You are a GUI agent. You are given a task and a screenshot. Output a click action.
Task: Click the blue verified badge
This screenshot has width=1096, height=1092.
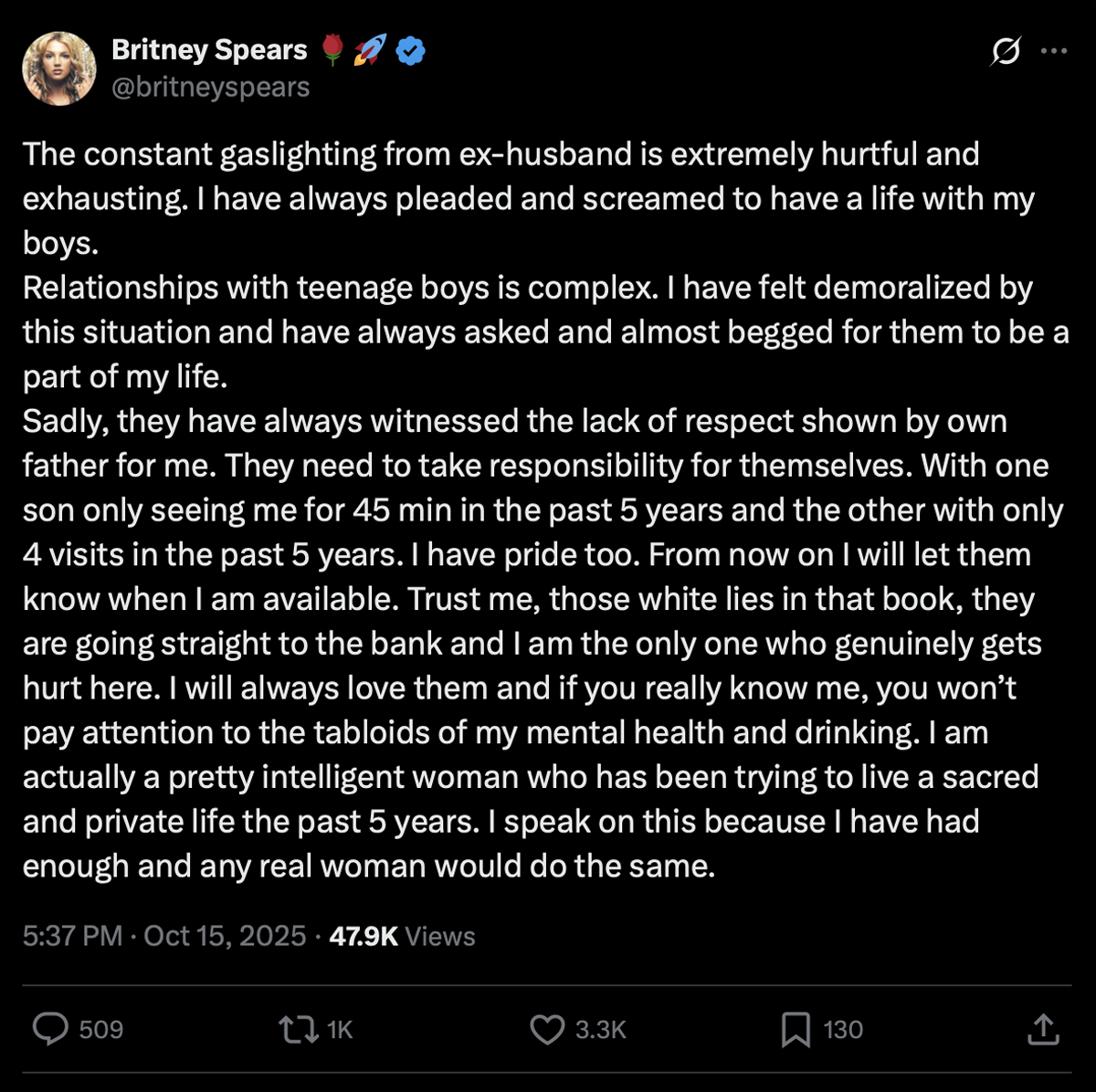coord(411,51)
